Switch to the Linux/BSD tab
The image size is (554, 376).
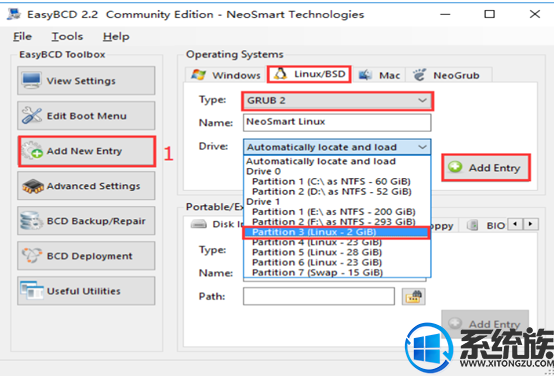pos(309,74)
